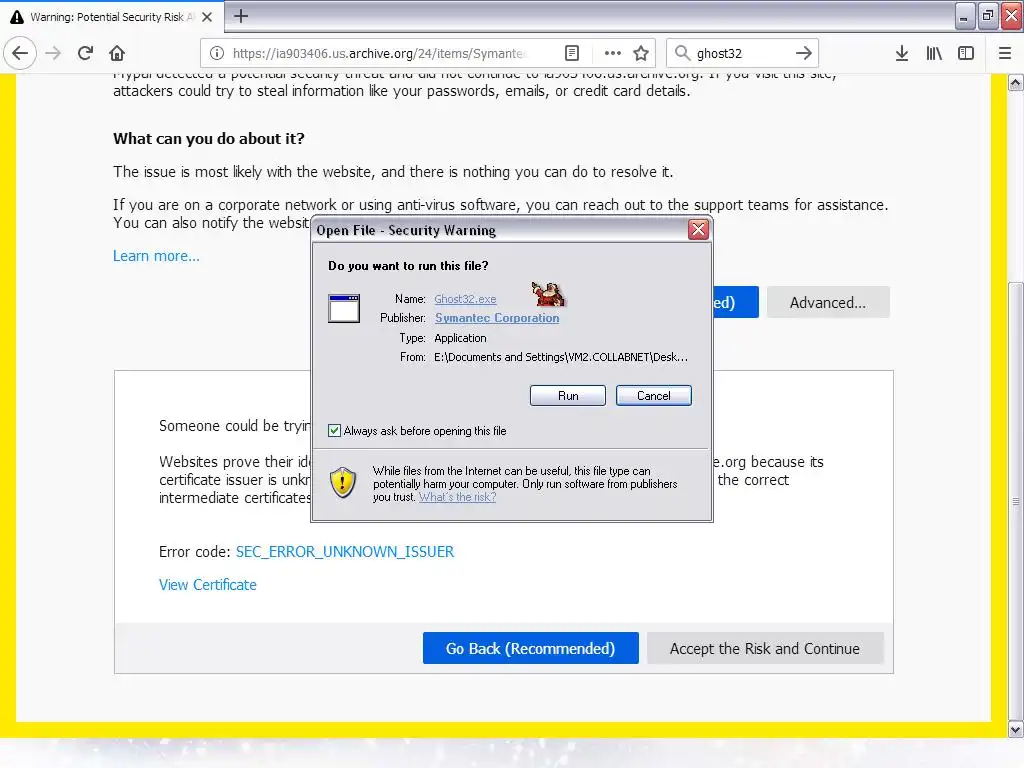This screenshot has height=768, width=1024.
Task: Click the forward navigation arrow
Action: (54, 53)
